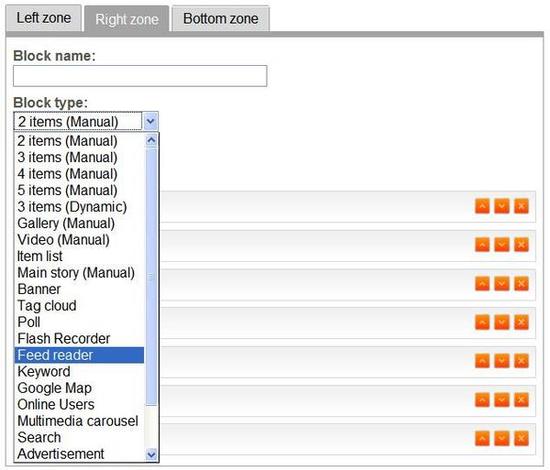This screenshot has height=470, width=550.
Task: Pick Tag cloud from block types
Action: pyautogui.click(x=79, y=306)
